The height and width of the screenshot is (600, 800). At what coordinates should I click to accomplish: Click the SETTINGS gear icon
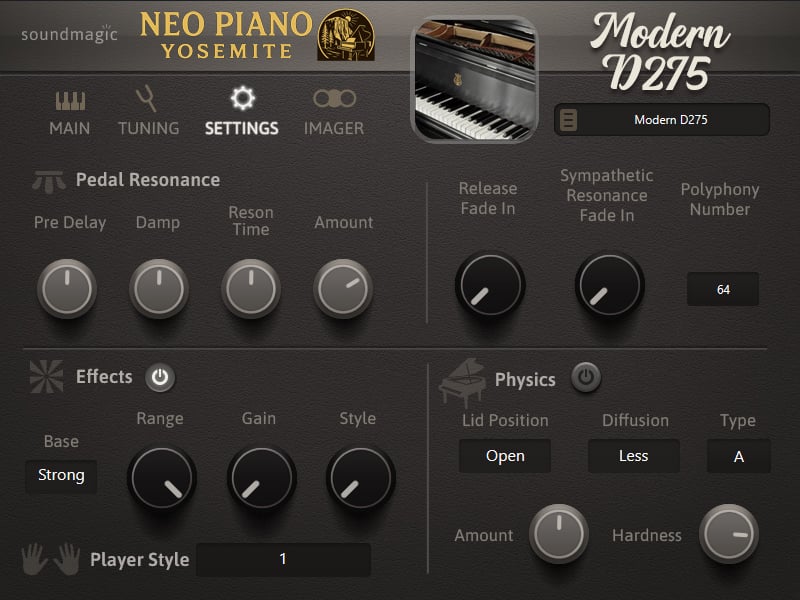pyautogui.click(x=242, y=98)
